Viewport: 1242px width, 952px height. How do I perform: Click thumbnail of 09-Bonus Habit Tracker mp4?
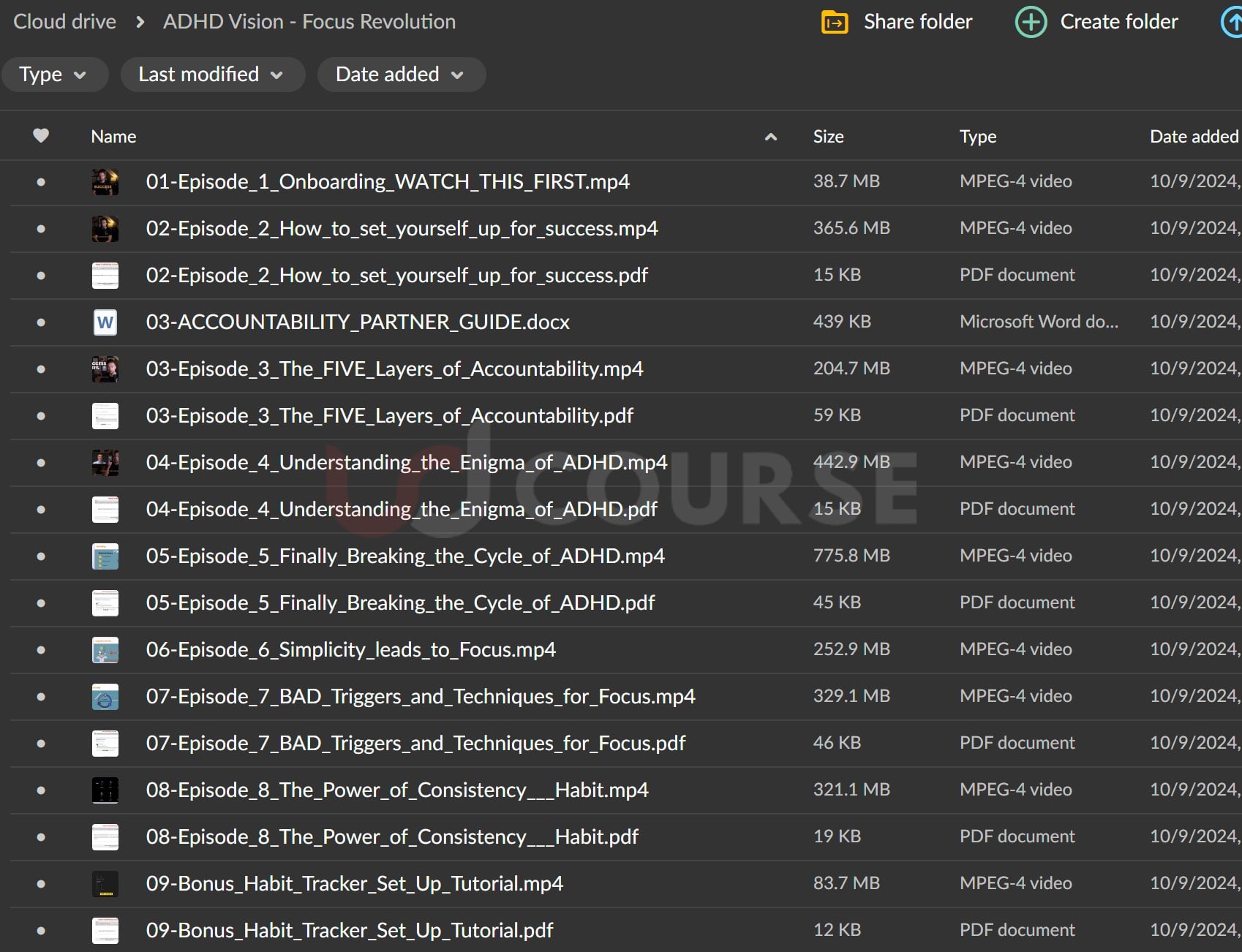pyautogui.click(x=105, y=884)
